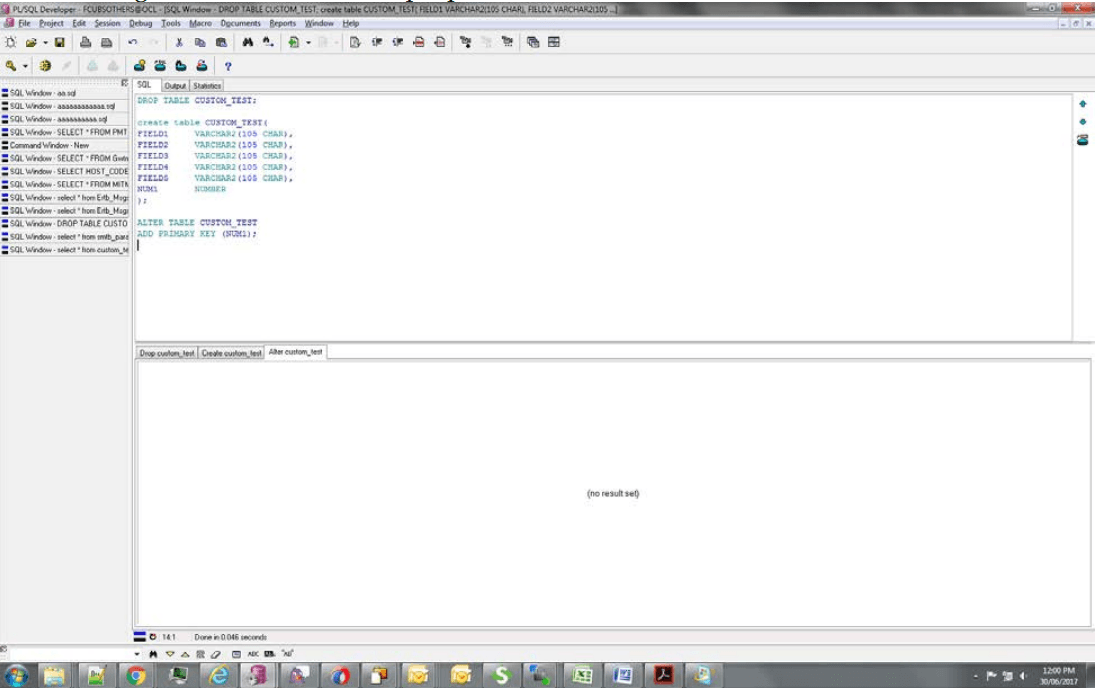Image resolution: width=1096 pixels, height=691 pixels.
Task: Click the Find binoculars icon in main toolbar
Action: (x=247, y=43)
